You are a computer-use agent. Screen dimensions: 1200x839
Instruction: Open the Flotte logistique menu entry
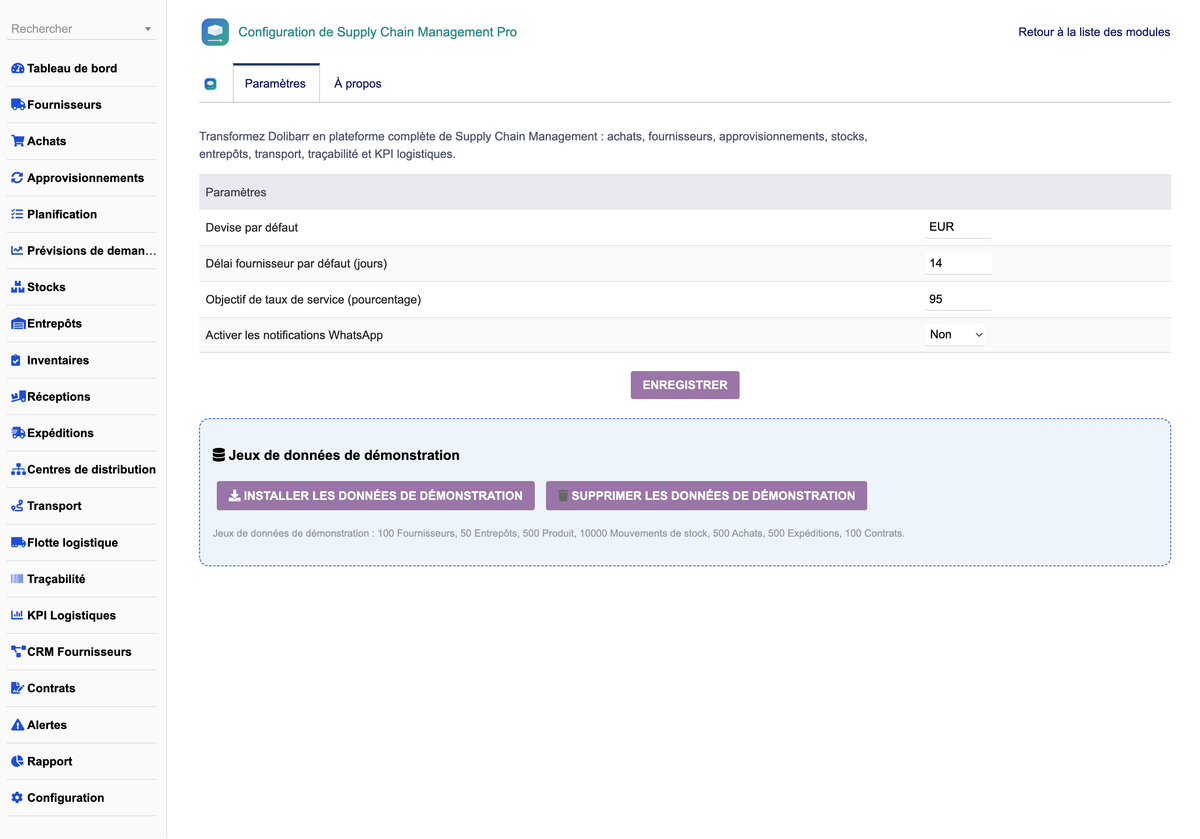[x=72, y=543]
